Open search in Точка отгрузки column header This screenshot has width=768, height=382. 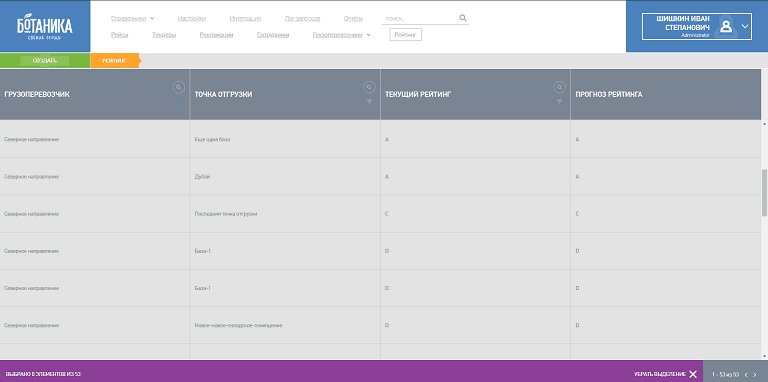369,87
